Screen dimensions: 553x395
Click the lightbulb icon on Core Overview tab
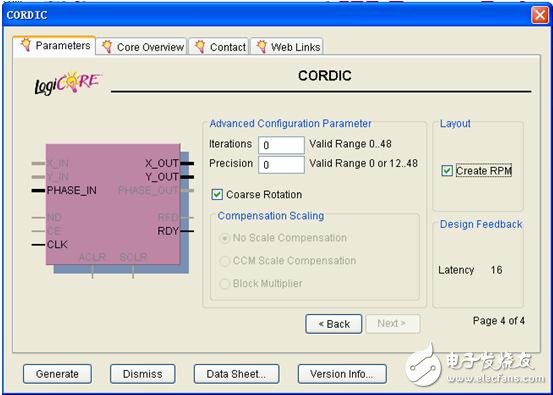[x=107, y=47]
